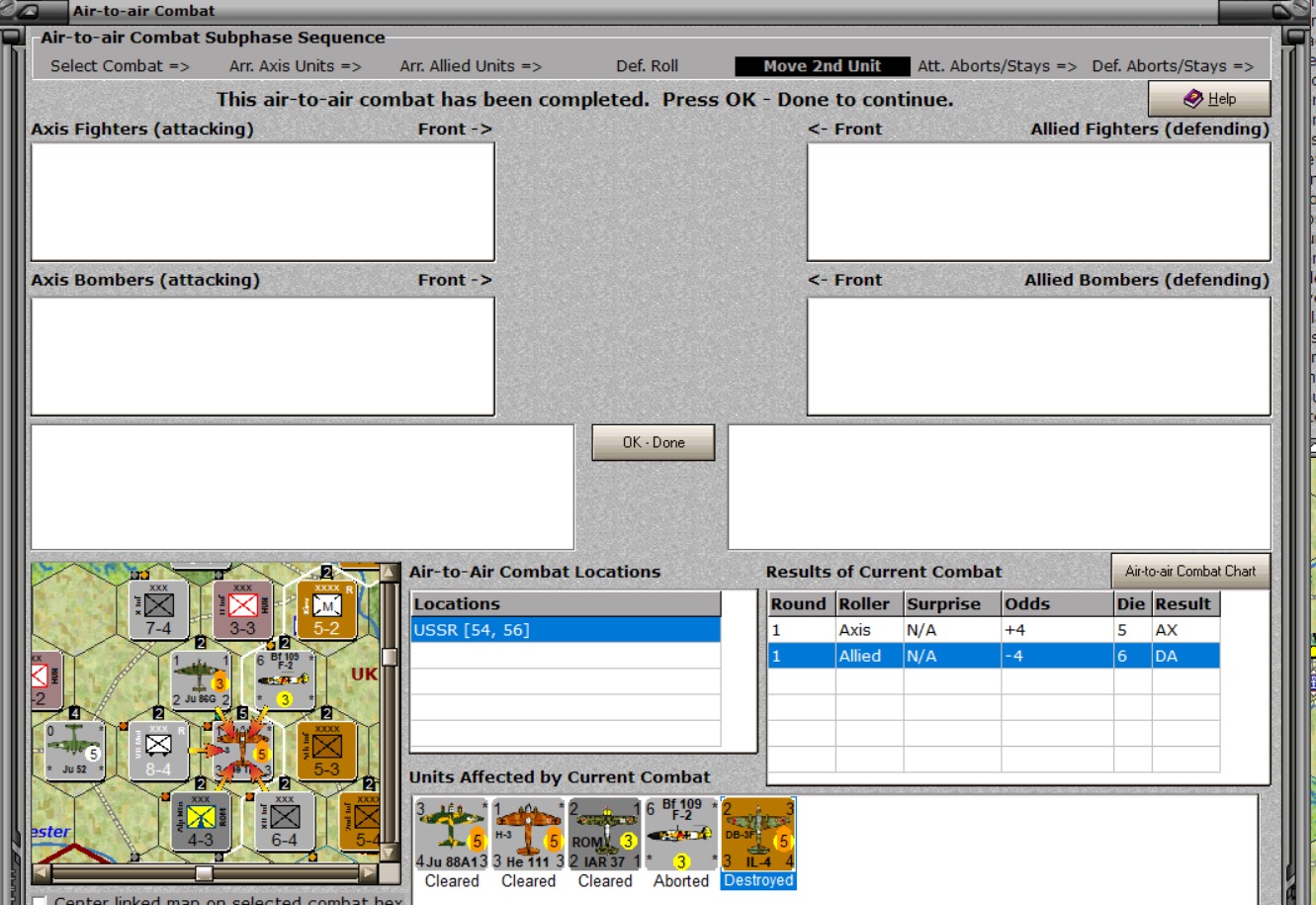This screenshot has width=1316, height=905.
Task: Select the Ju 88A1 bomber unit counter
Action: pyautogui.click(x=452, y=835)
